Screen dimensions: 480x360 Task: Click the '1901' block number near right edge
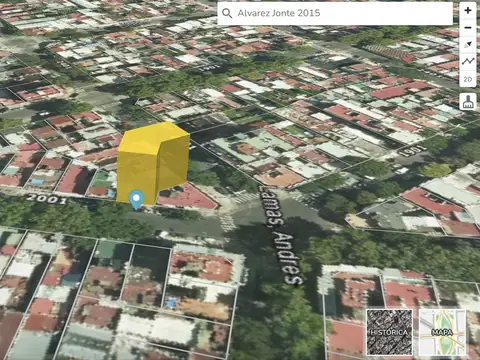coord(412,150)
